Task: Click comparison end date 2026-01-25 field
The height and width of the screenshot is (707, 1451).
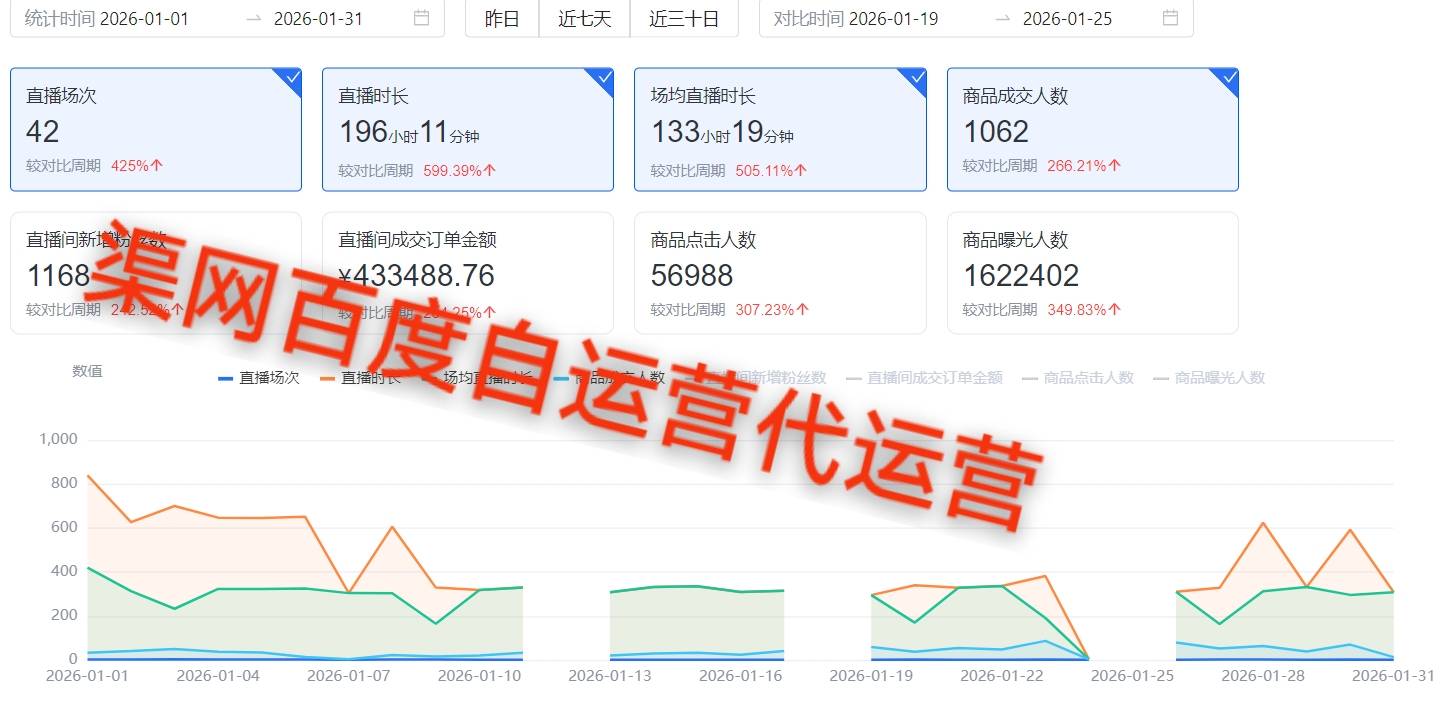Action: 1067,18
